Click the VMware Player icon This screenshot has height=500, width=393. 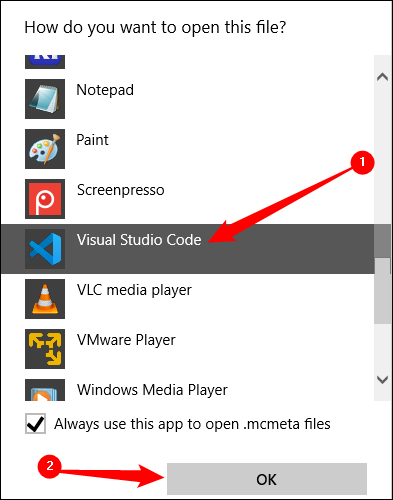45,349
